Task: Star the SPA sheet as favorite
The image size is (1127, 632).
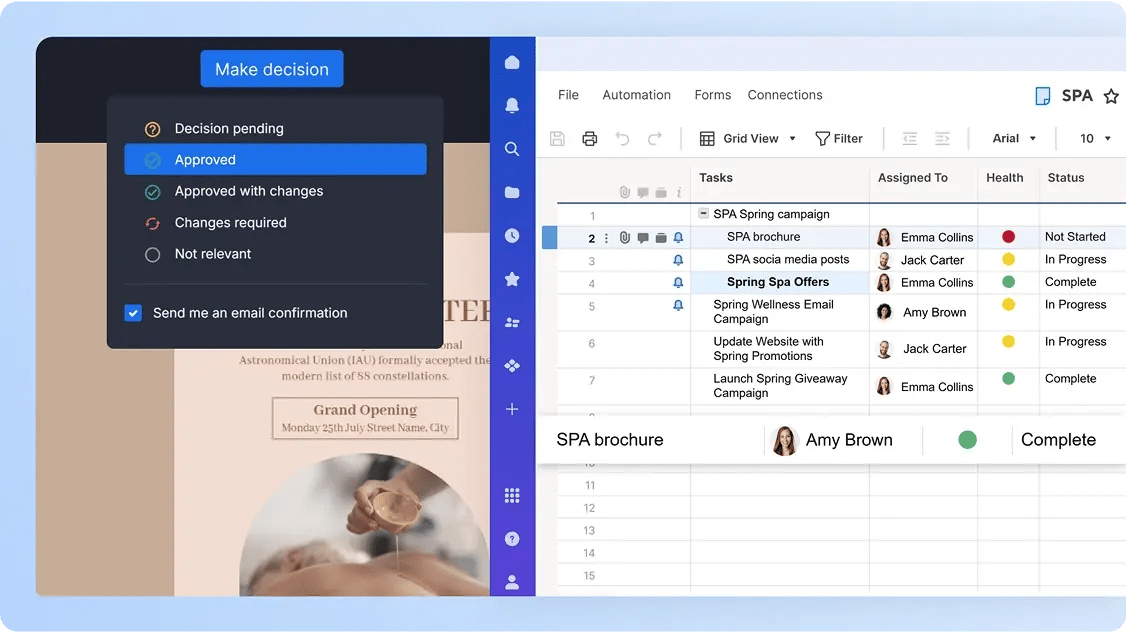Action: click(x=1110, y=96)
